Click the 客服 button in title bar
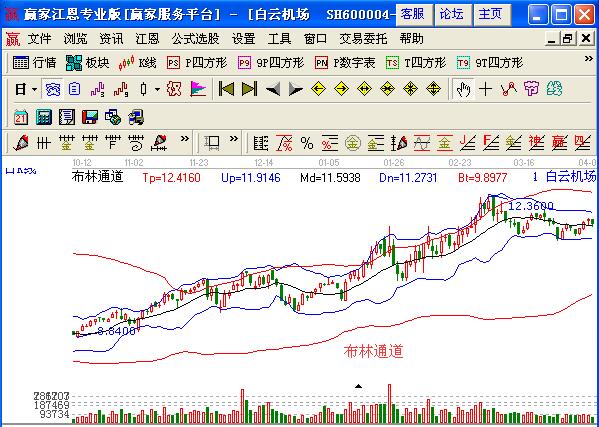The image size is (599, 427). (x=414, y=15)
